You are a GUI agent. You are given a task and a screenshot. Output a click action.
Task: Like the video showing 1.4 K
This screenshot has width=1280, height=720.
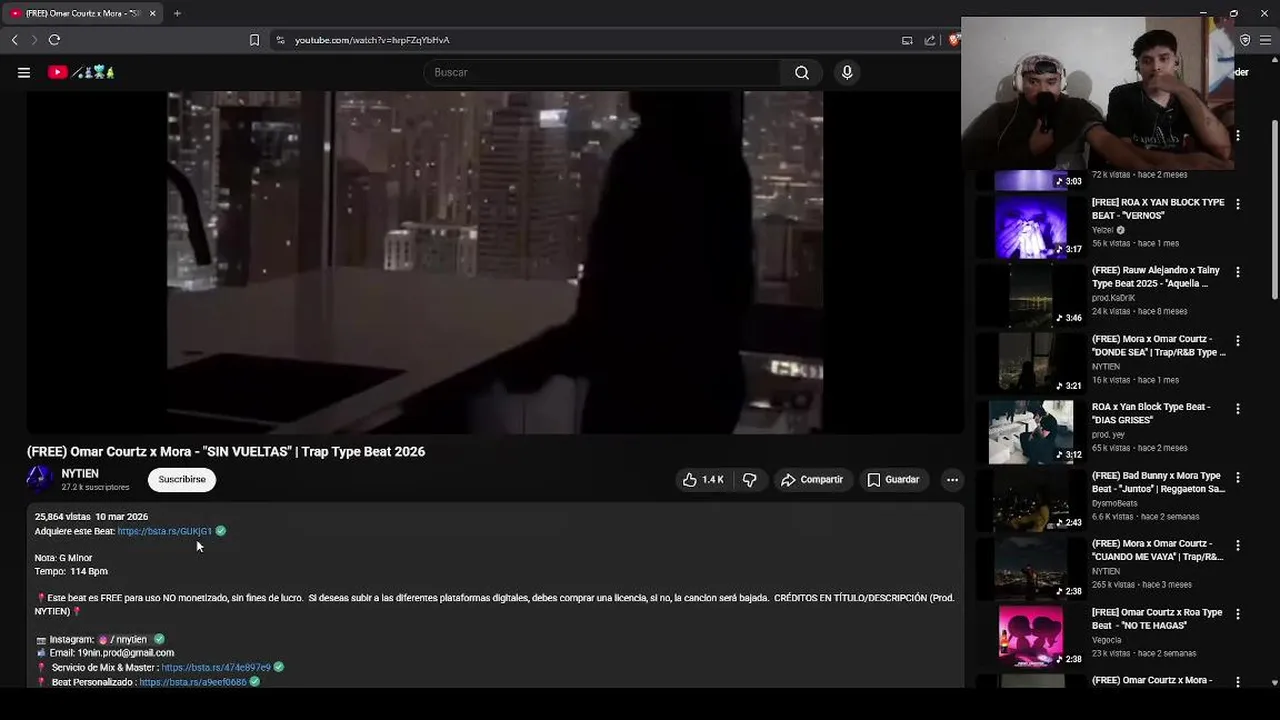(702, 480)
